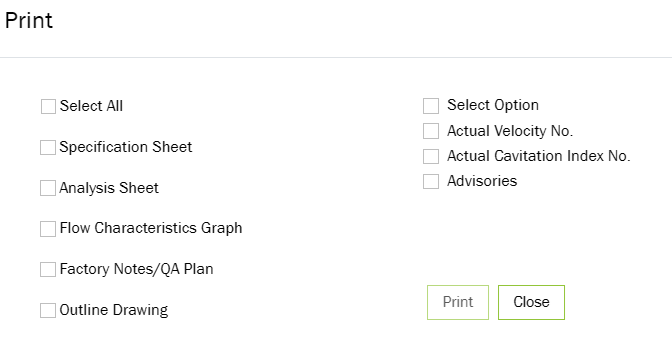Check the Outline Drawing box
Image resolution: width=672 pixels, height=364 pixels.
point(48,310)
